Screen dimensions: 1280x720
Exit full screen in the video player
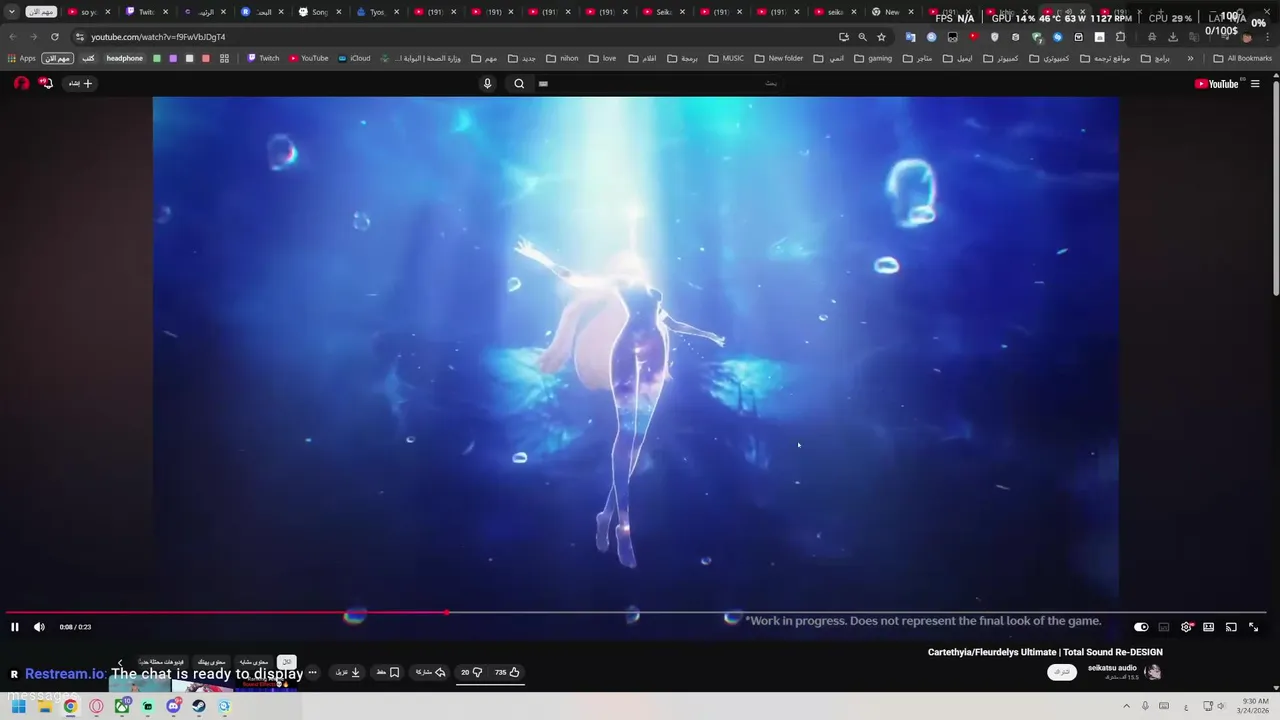(1254, 627)
